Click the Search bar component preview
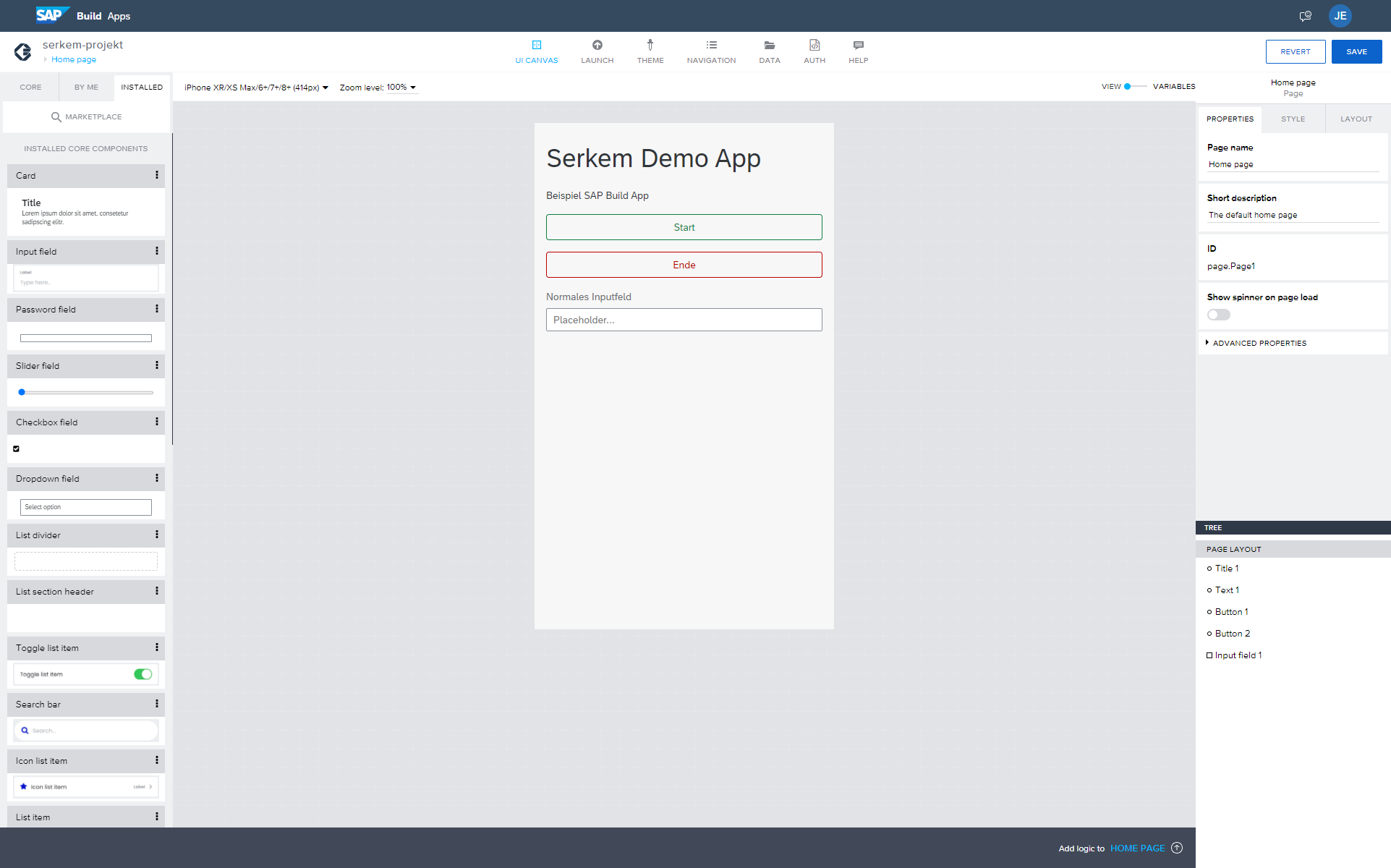 pyautogui.click(x=86, y=731)
